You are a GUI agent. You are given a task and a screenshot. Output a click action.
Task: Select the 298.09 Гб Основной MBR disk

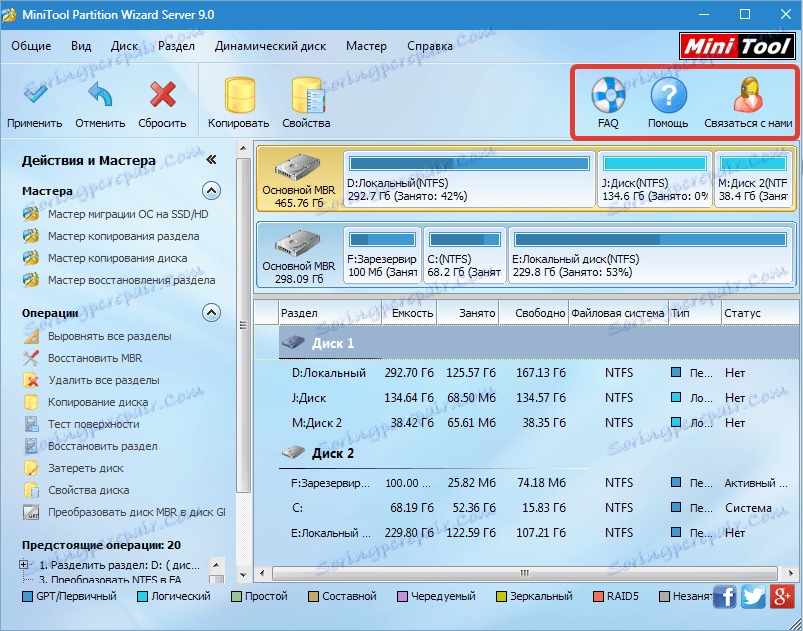299,255
